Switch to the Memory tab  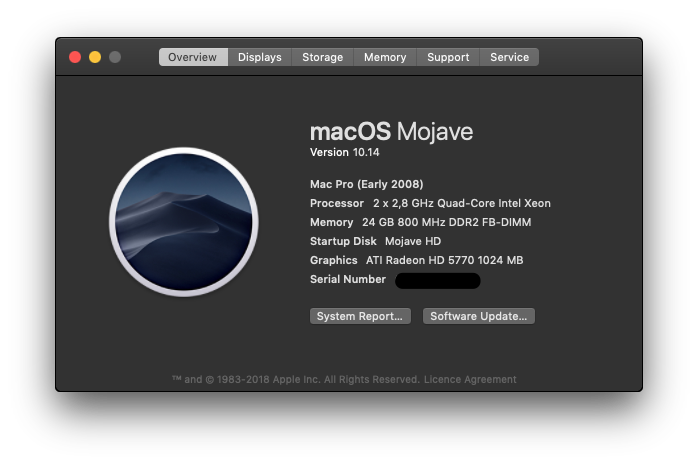[385, 57]
